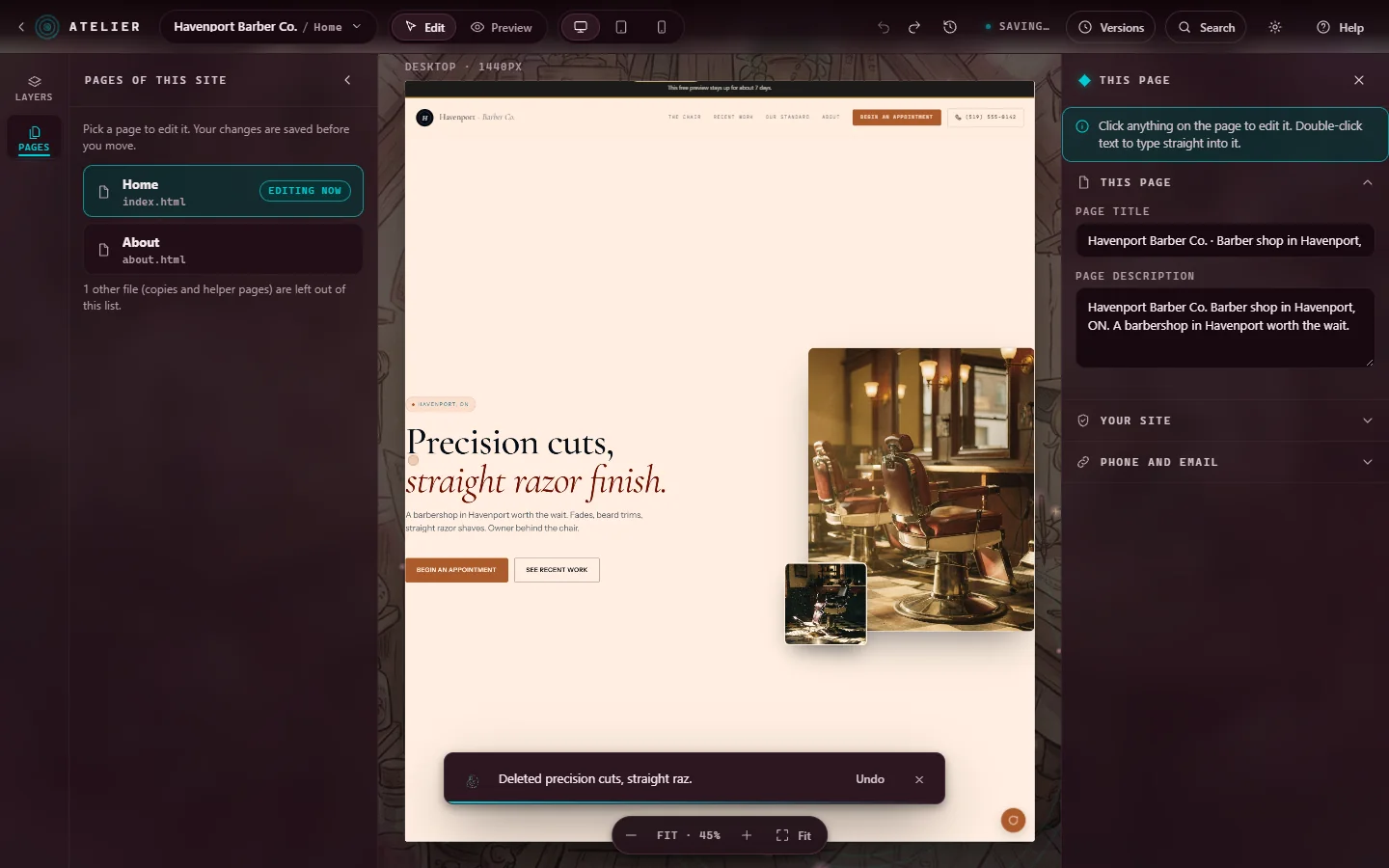Undo the last change in the top toolbar
1389x868 pixels.
click(x=884, y=27)
